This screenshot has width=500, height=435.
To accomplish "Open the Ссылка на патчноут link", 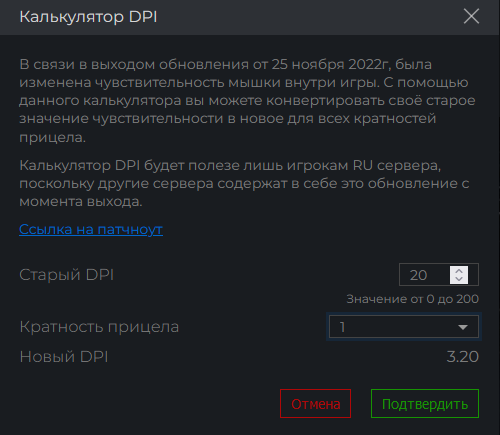I will pos(91,230).
